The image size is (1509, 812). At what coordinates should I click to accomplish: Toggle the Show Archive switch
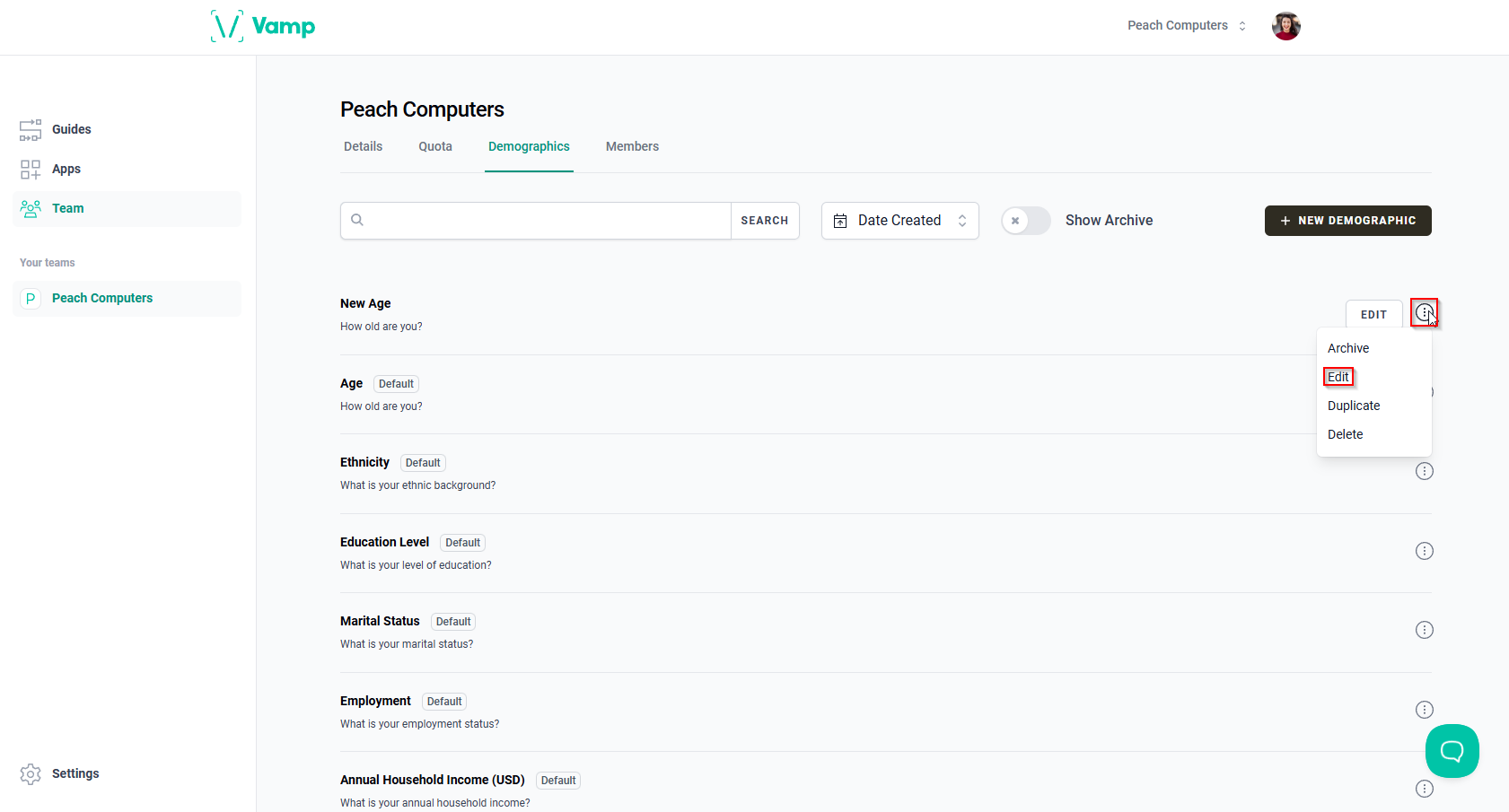(x=1026, y=221)
